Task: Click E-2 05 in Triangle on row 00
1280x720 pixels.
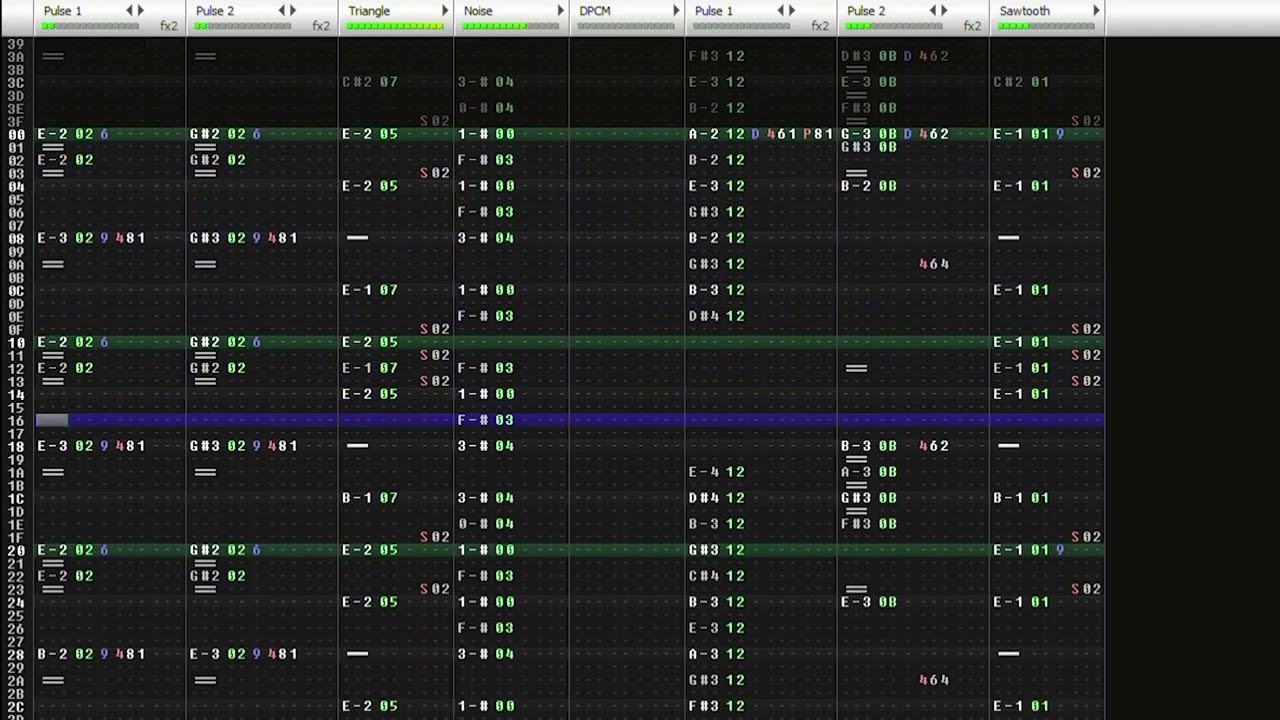Action: click(370, 134)
